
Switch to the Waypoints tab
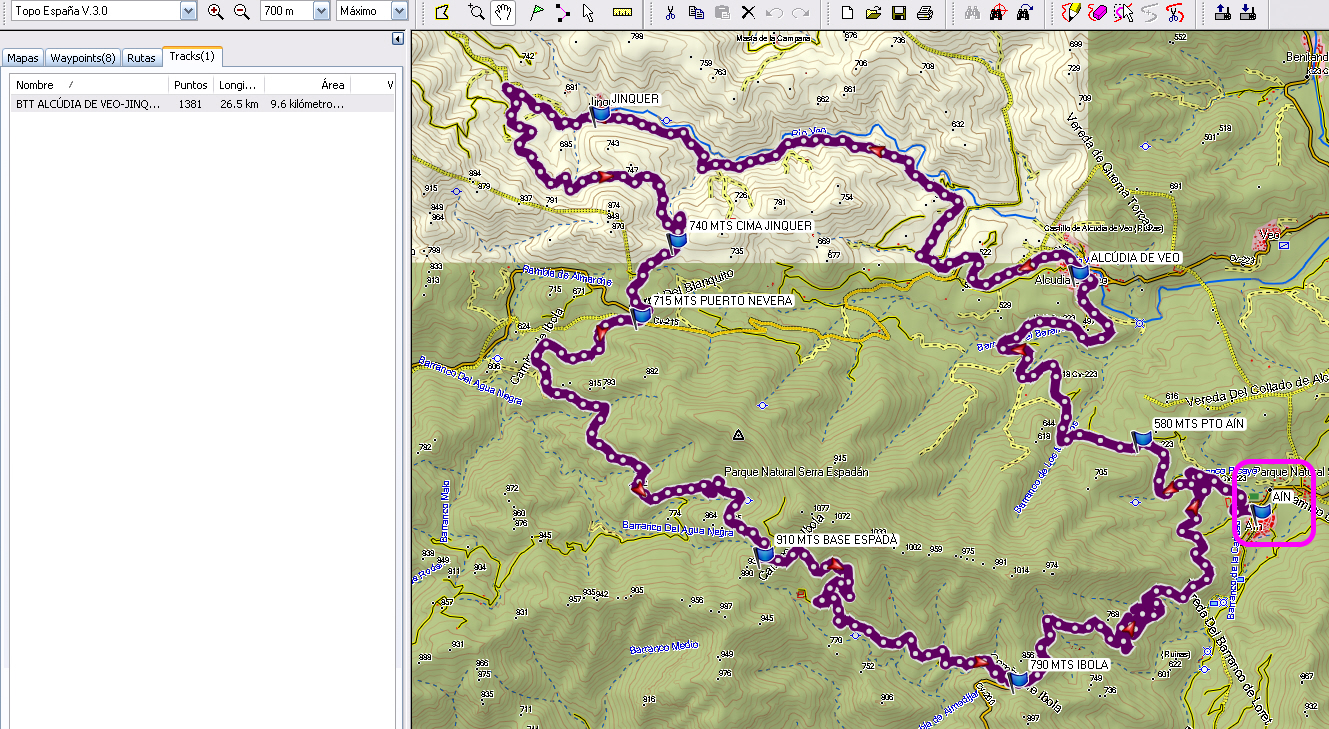pyautogui.click(x=82, y=58)
